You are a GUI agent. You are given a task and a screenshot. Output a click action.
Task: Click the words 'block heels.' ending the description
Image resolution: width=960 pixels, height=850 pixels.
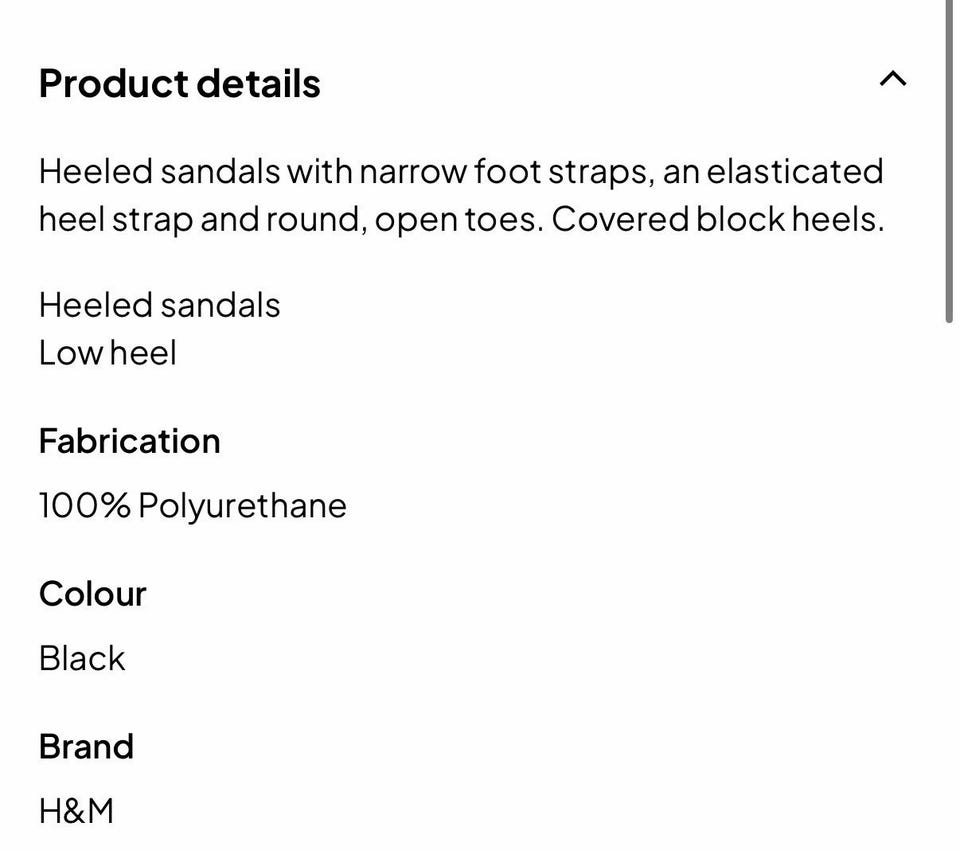coord(790,219)
